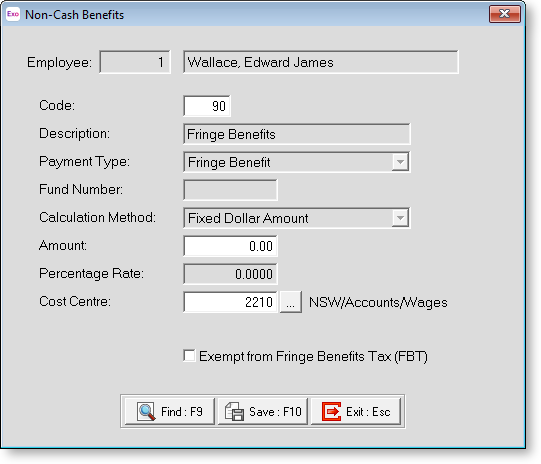This screenshot has height=464, width=541.
Task: Click the Find : F9 button label
Action: coord(182,412)
